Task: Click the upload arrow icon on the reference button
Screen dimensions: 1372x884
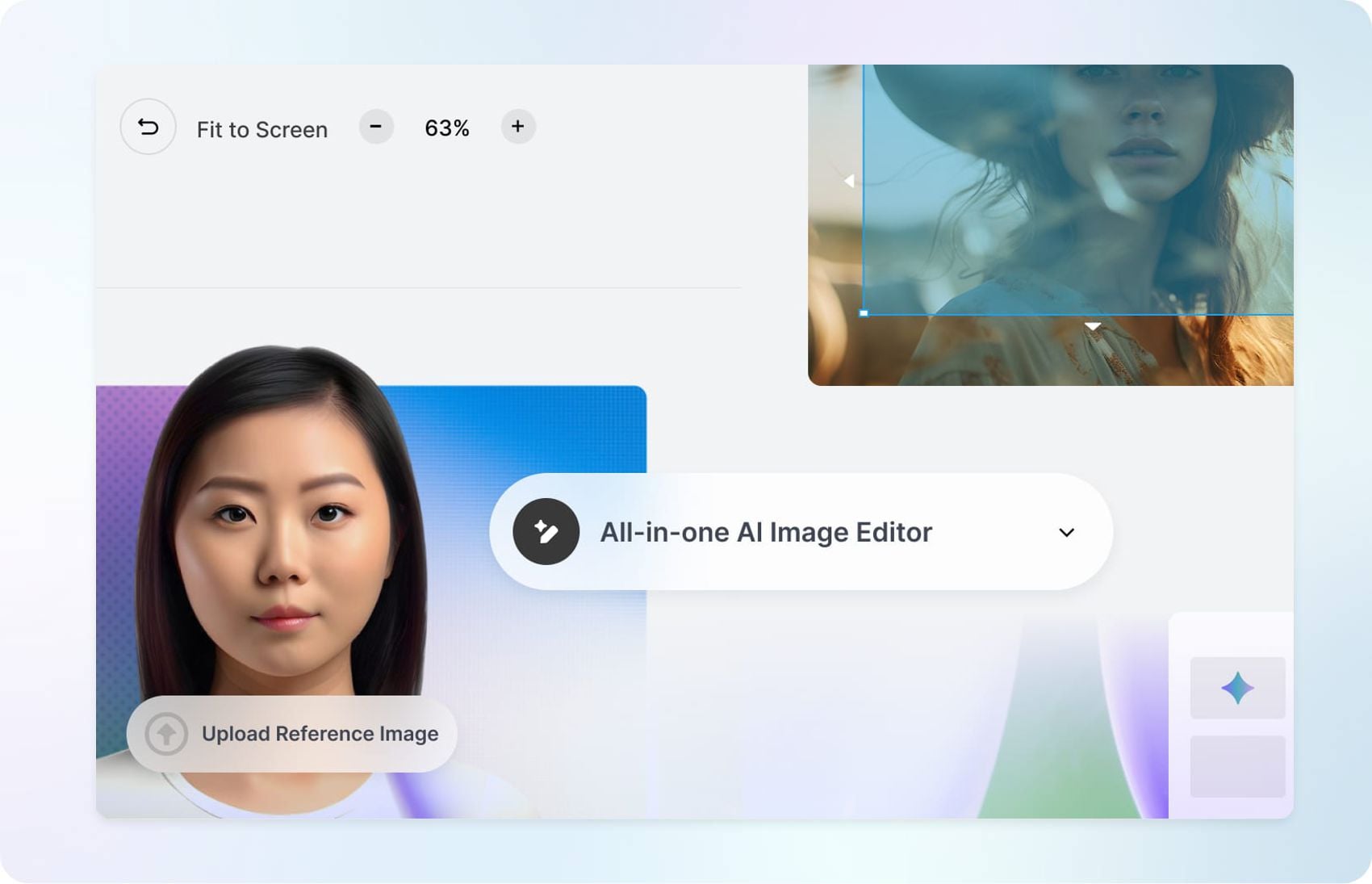Action: (x=165, y=734)
